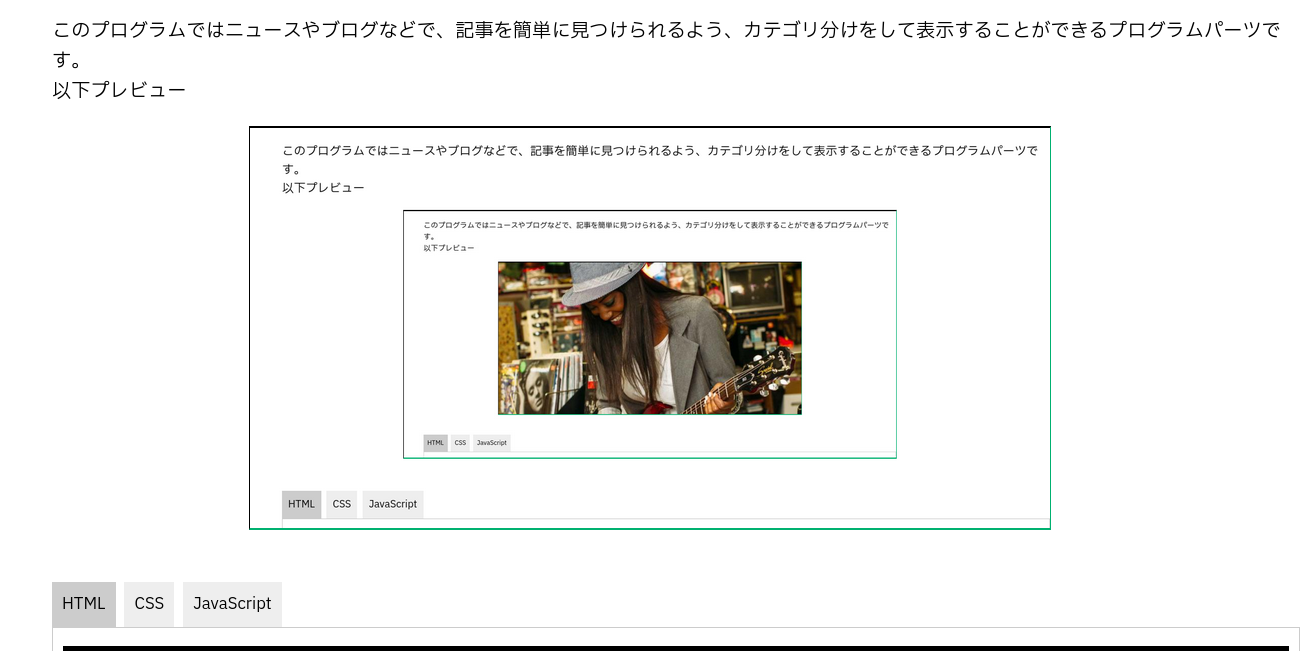The width and height of the screenshot is (1300, 651).
Task: Select the HTML tab inside the first preview
Action: [x=301, y=504]
